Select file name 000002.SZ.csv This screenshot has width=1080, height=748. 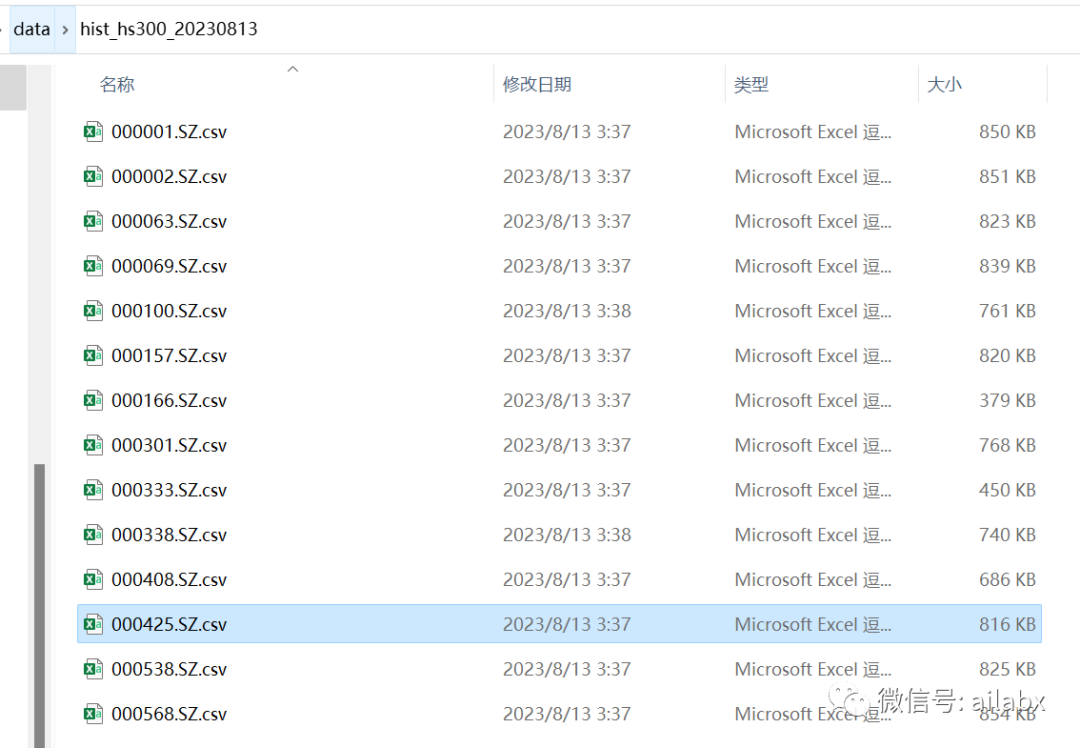[169, 176]
